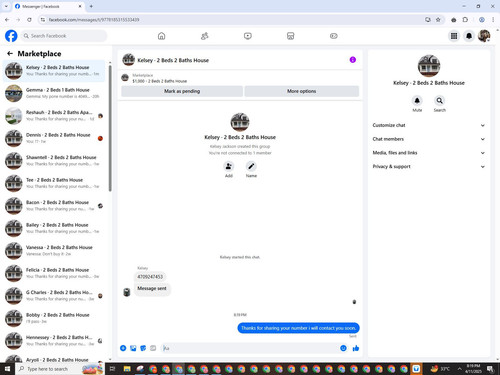Open the notifications bell

[469, 36]
